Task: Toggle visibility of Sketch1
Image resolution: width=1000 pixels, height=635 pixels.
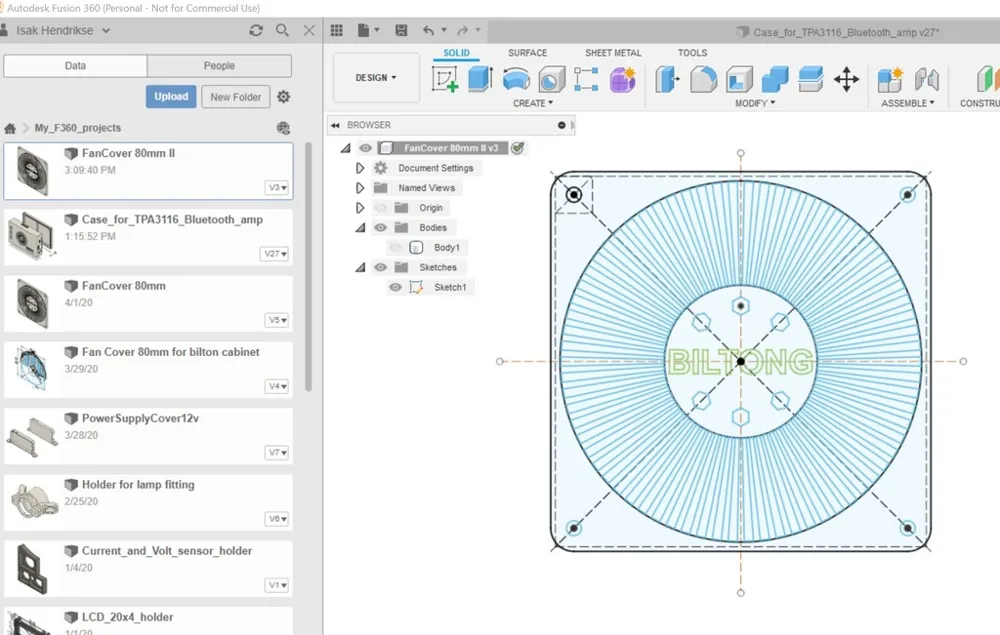Action: pos(395,288)
